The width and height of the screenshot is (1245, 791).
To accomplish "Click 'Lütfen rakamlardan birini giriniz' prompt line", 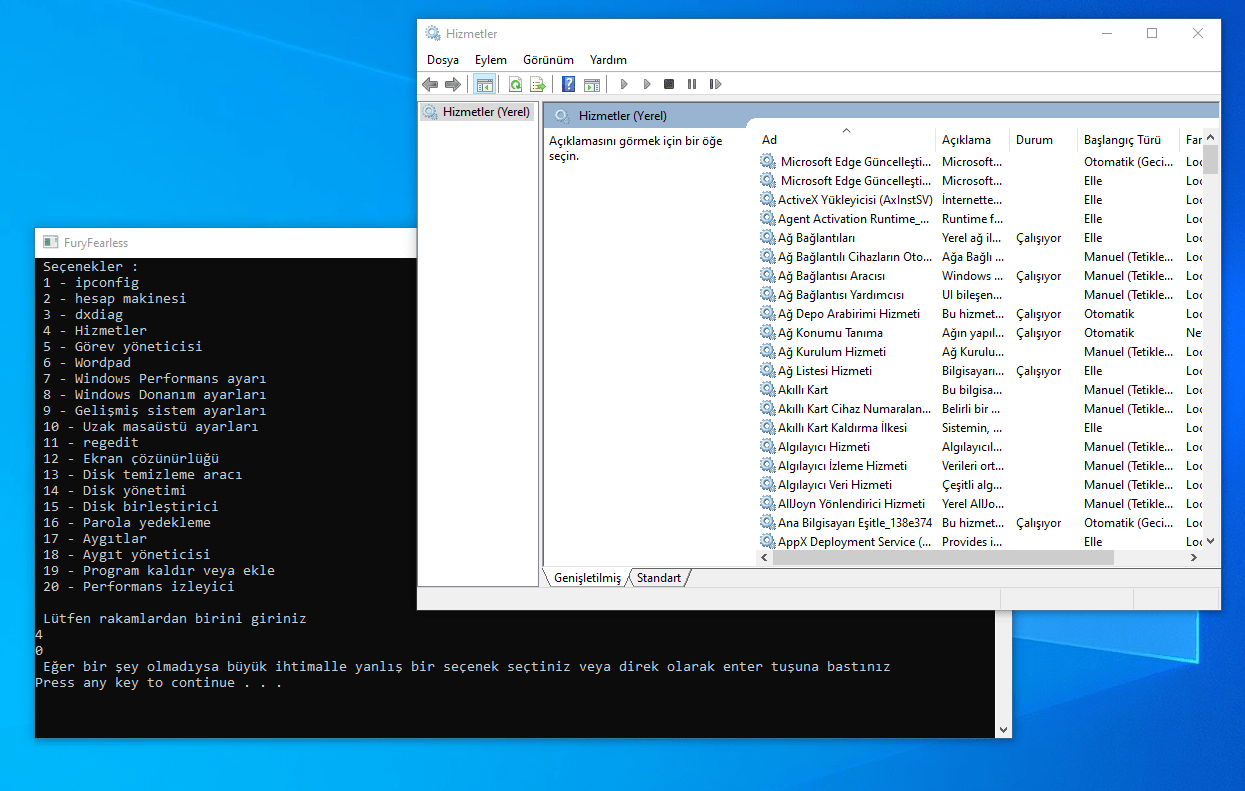I will click(x=175, y=618).
